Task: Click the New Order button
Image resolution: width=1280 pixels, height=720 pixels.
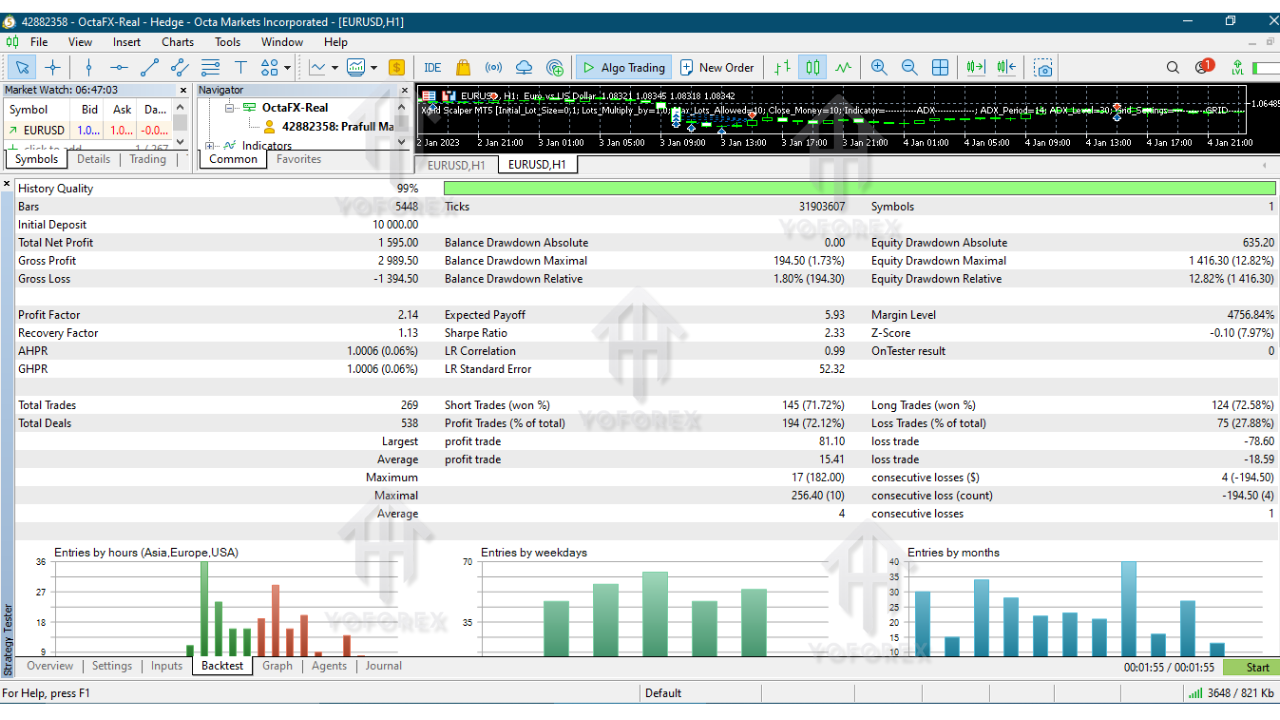Action: pos(717,67)
